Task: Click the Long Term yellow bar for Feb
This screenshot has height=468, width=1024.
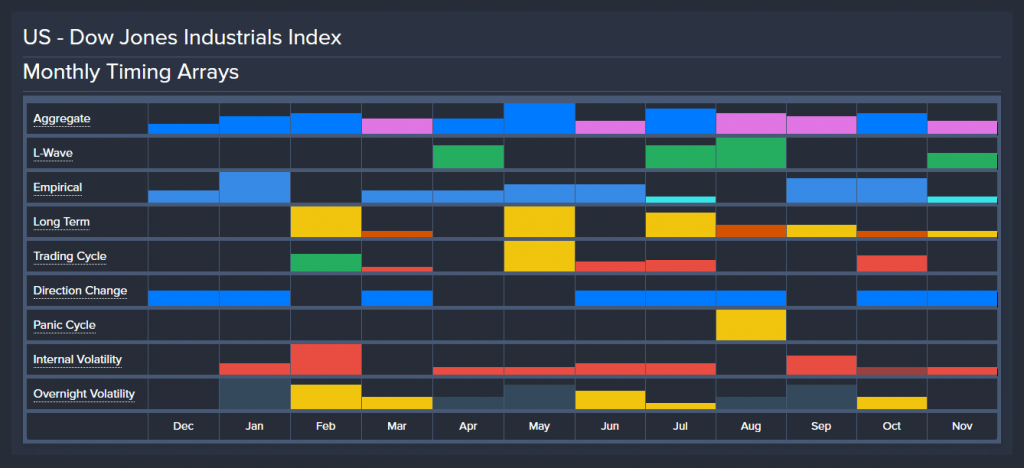Action: click(x=326, y=222)
